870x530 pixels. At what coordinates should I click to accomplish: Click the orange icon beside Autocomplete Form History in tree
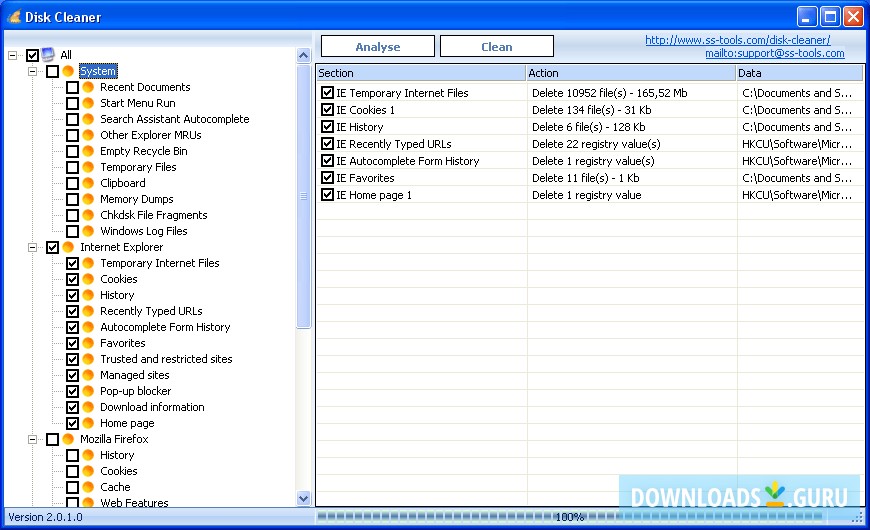point(88,327)
